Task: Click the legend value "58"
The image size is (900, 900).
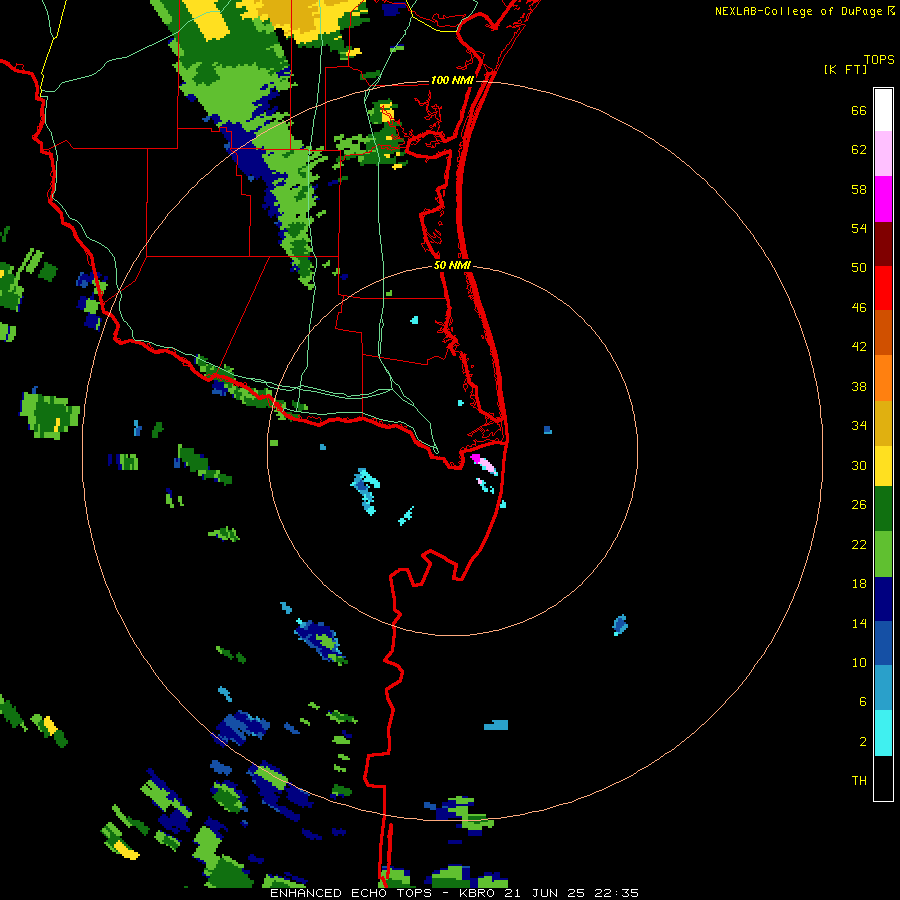Action: coord(859,189)
